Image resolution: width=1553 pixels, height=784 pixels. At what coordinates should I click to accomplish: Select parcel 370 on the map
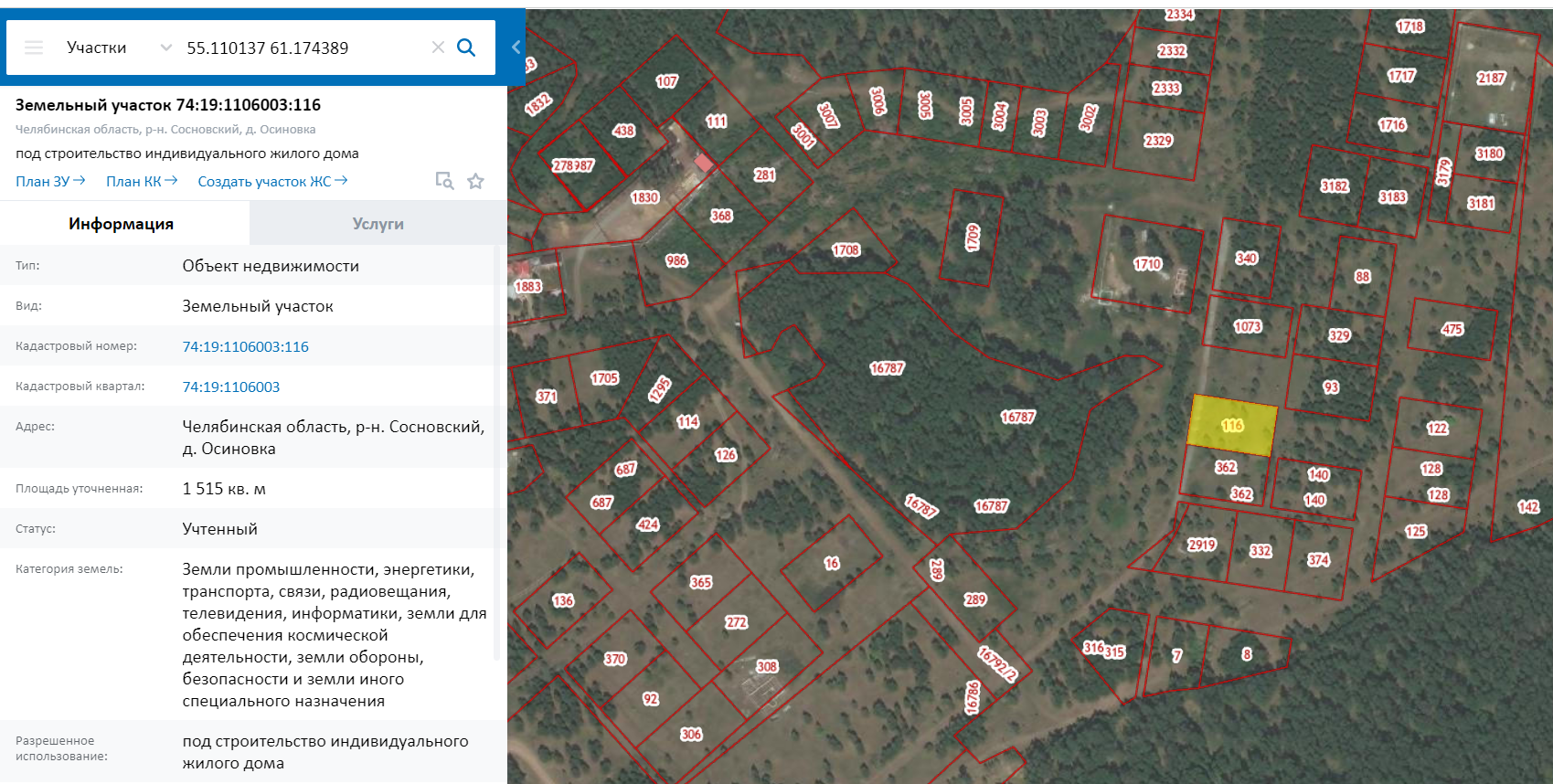point(615,659)
